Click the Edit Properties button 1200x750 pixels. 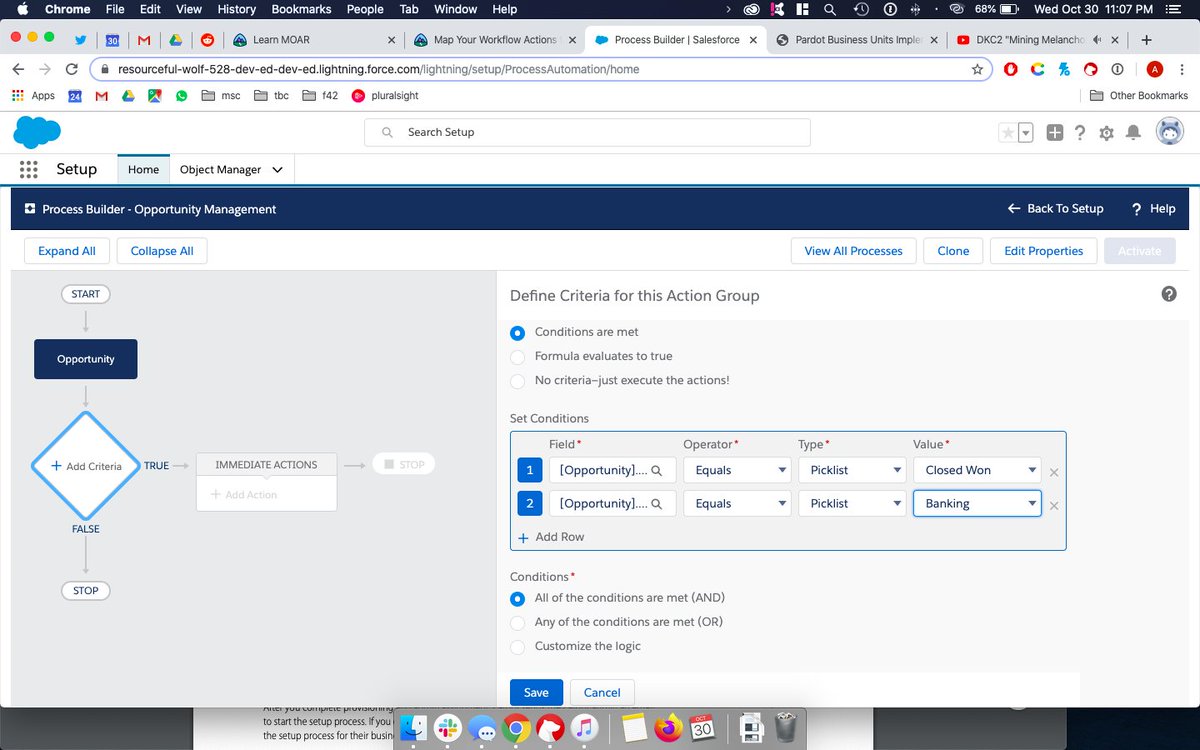pyautogui.click(x=1043, y=251)
